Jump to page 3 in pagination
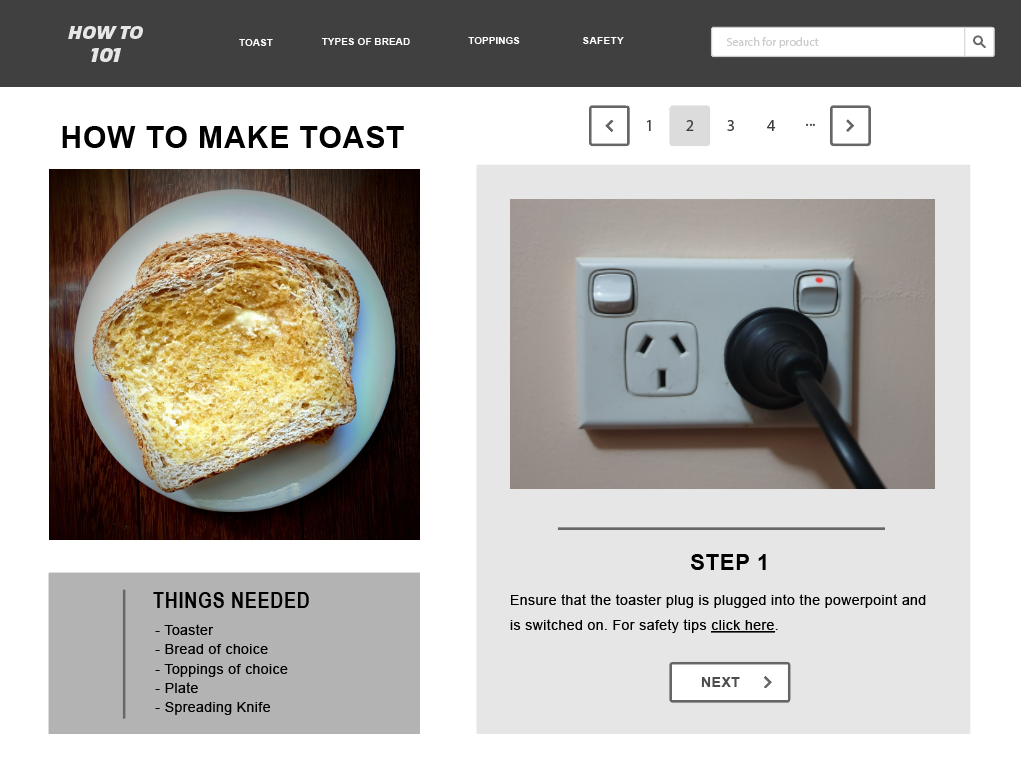The width and height of the screenshot is (1021, 766). [731, 126]
